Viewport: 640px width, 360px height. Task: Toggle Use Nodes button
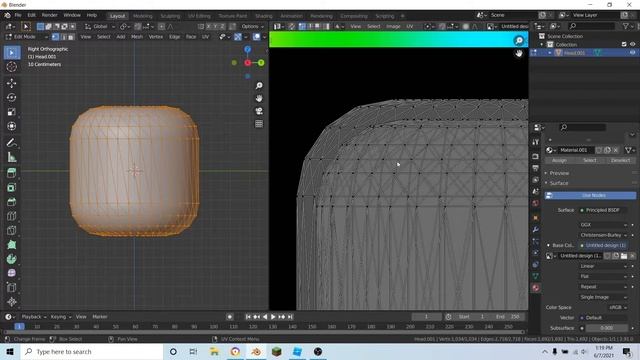590,196
